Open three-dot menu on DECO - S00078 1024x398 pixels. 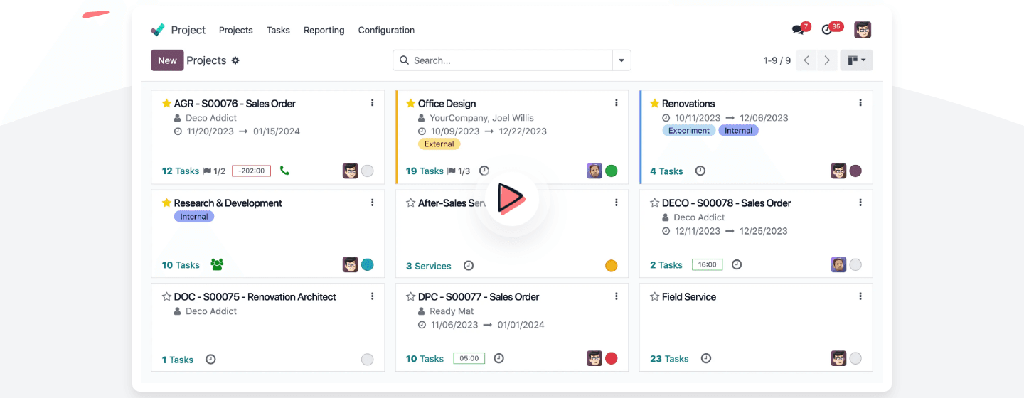tap(860, 202)
